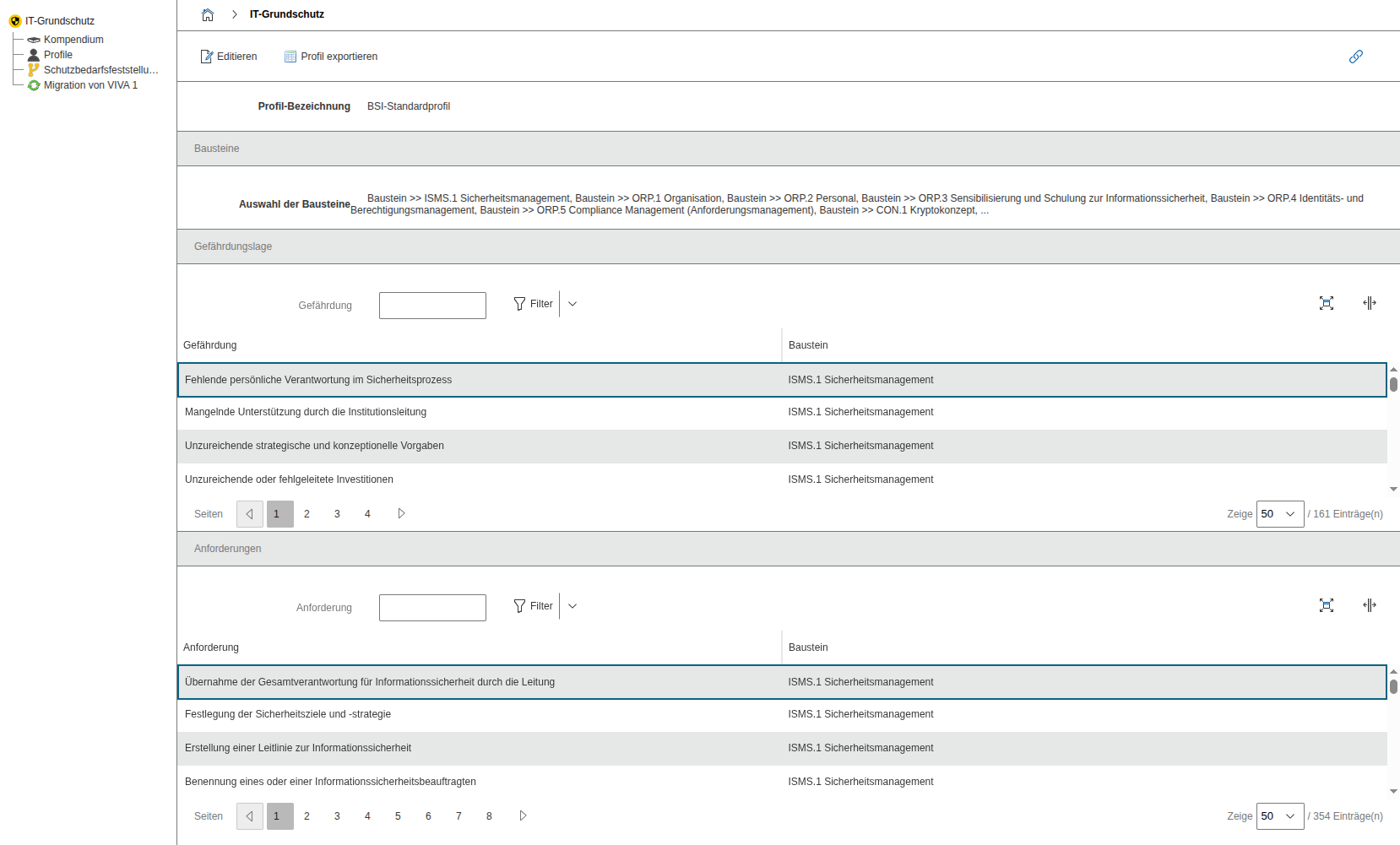Select row Mangelnde Unterstützung durch die Institutionsleitung
1400x845 pixels.
[x=306, y=412]
